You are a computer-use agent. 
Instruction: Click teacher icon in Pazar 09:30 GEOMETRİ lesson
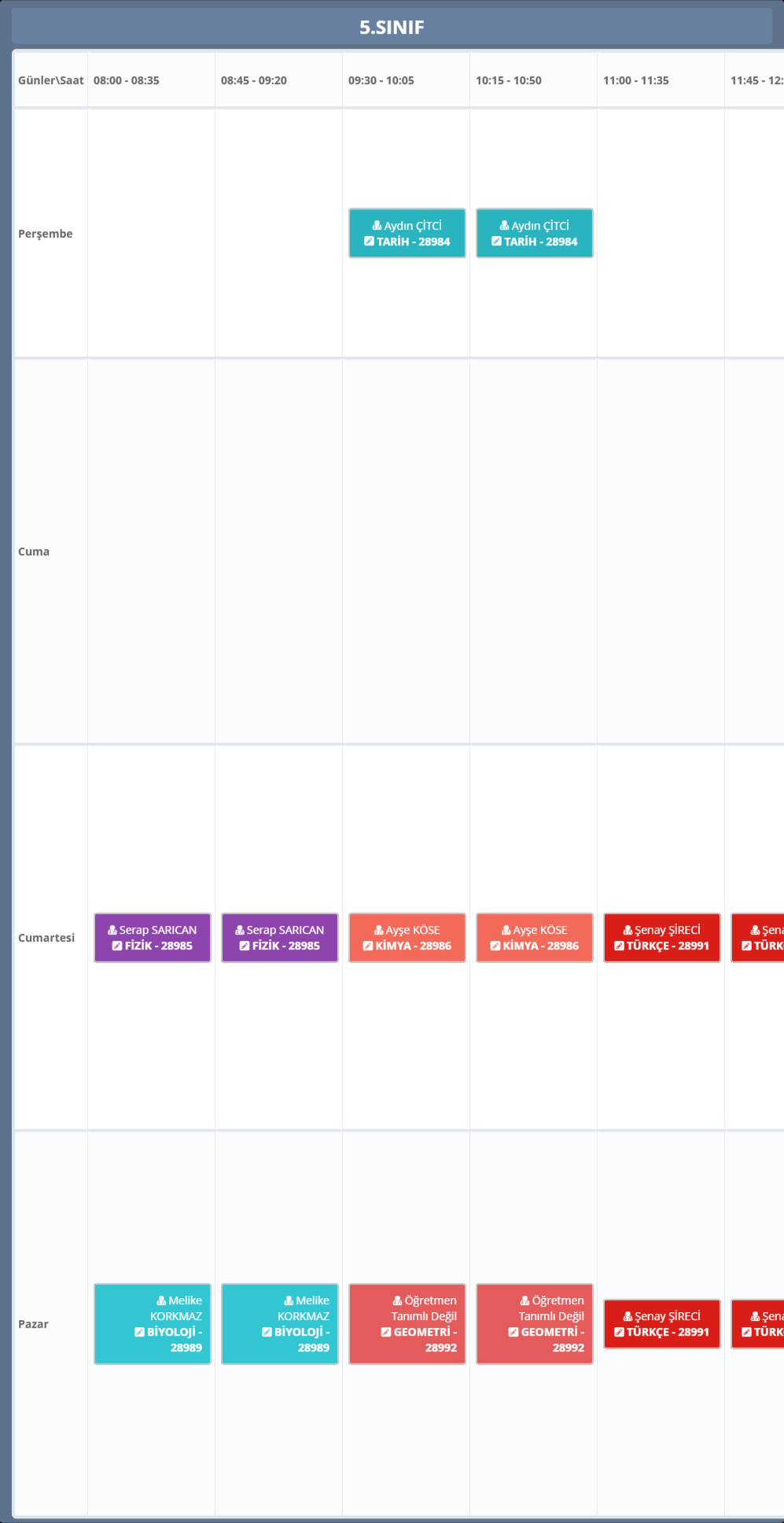tap(397, 1300)
